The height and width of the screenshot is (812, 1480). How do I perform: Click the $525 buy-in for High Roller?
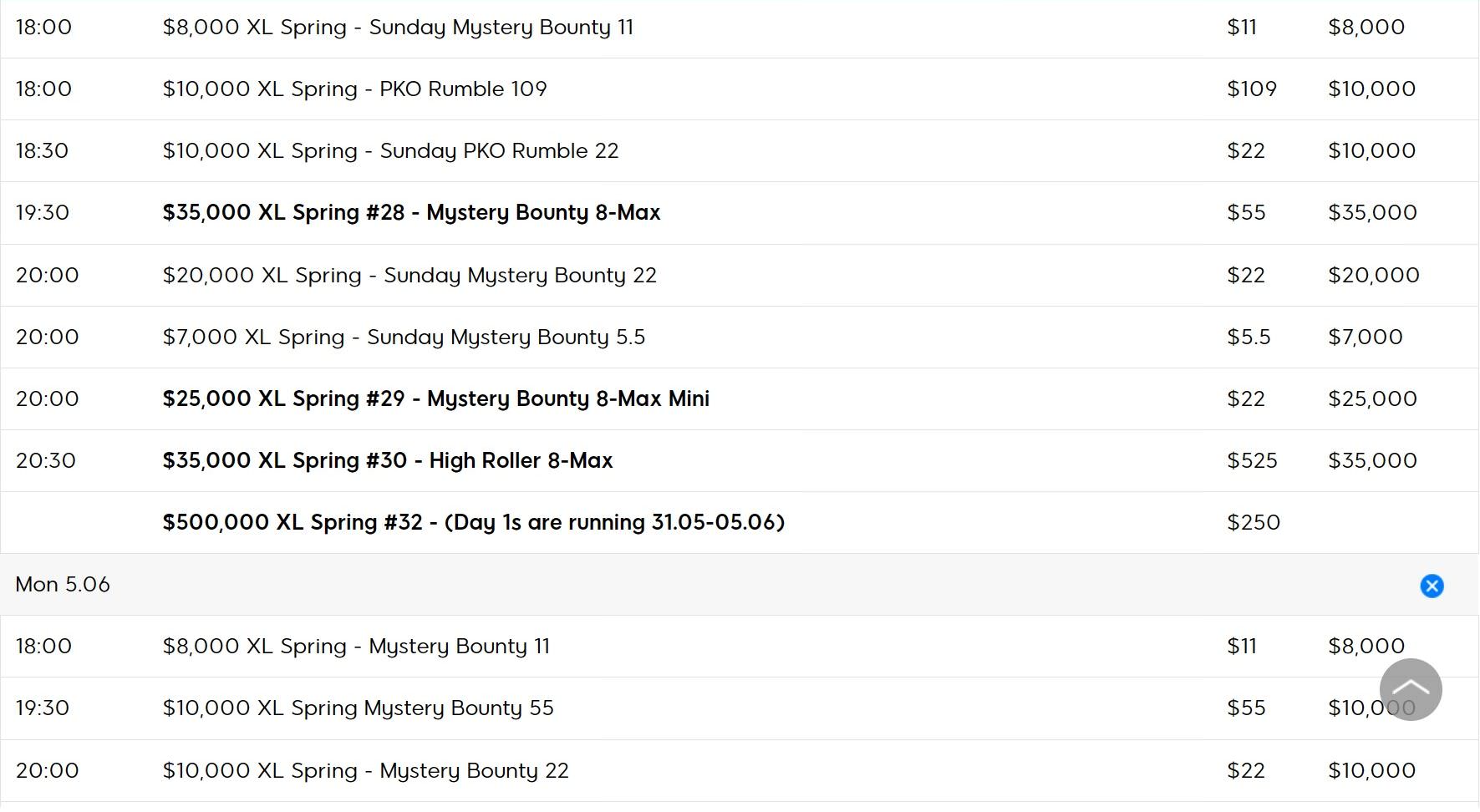click(1252, 461)
